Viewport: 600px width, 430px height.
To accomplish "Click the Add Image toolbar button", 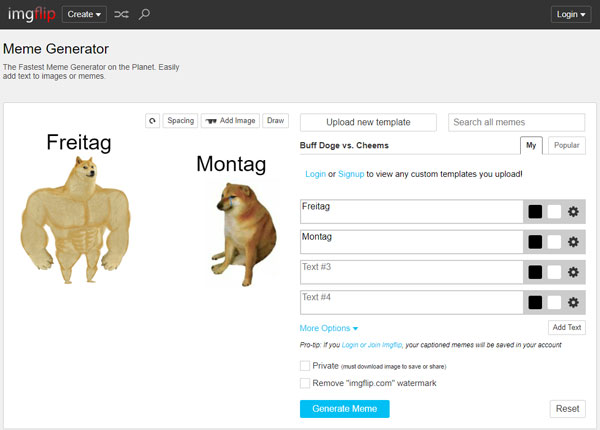I will [229, 121].
